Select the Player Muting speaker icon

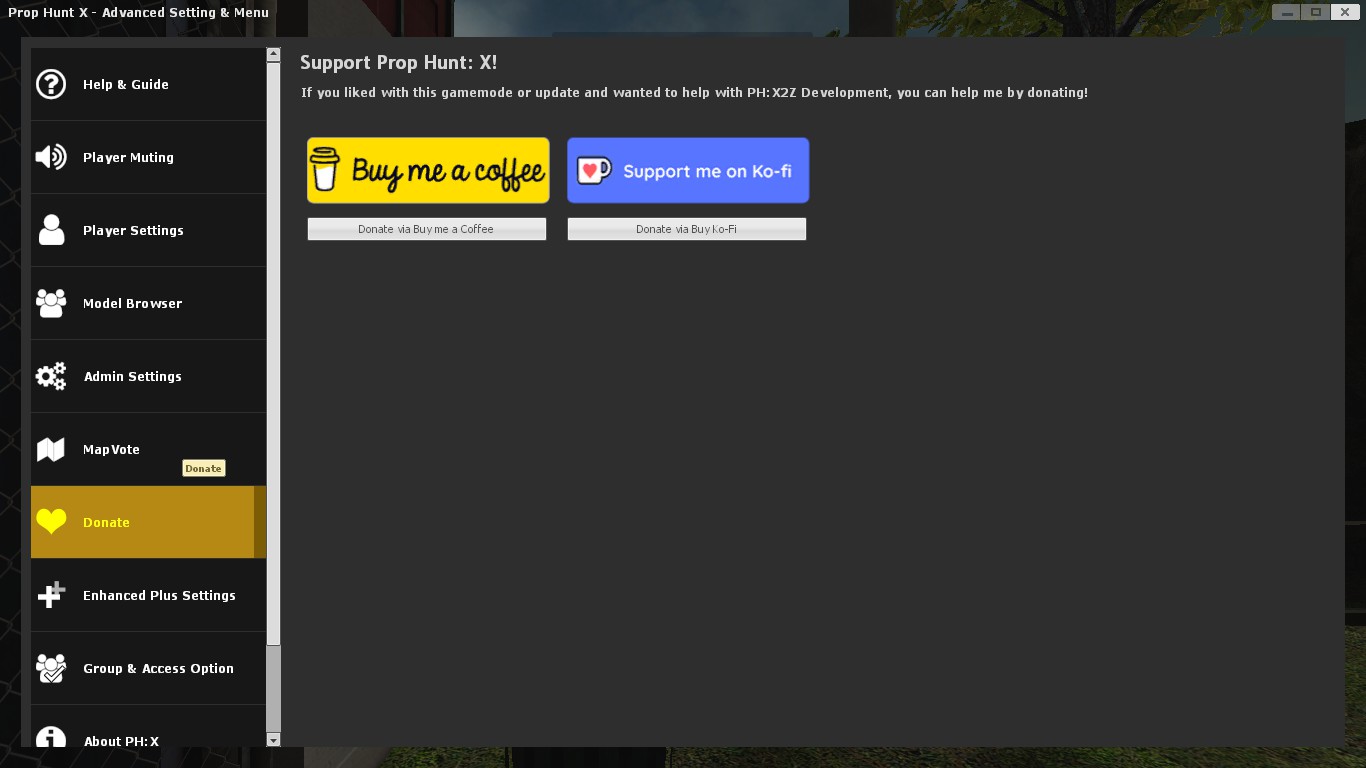(51, 157)
